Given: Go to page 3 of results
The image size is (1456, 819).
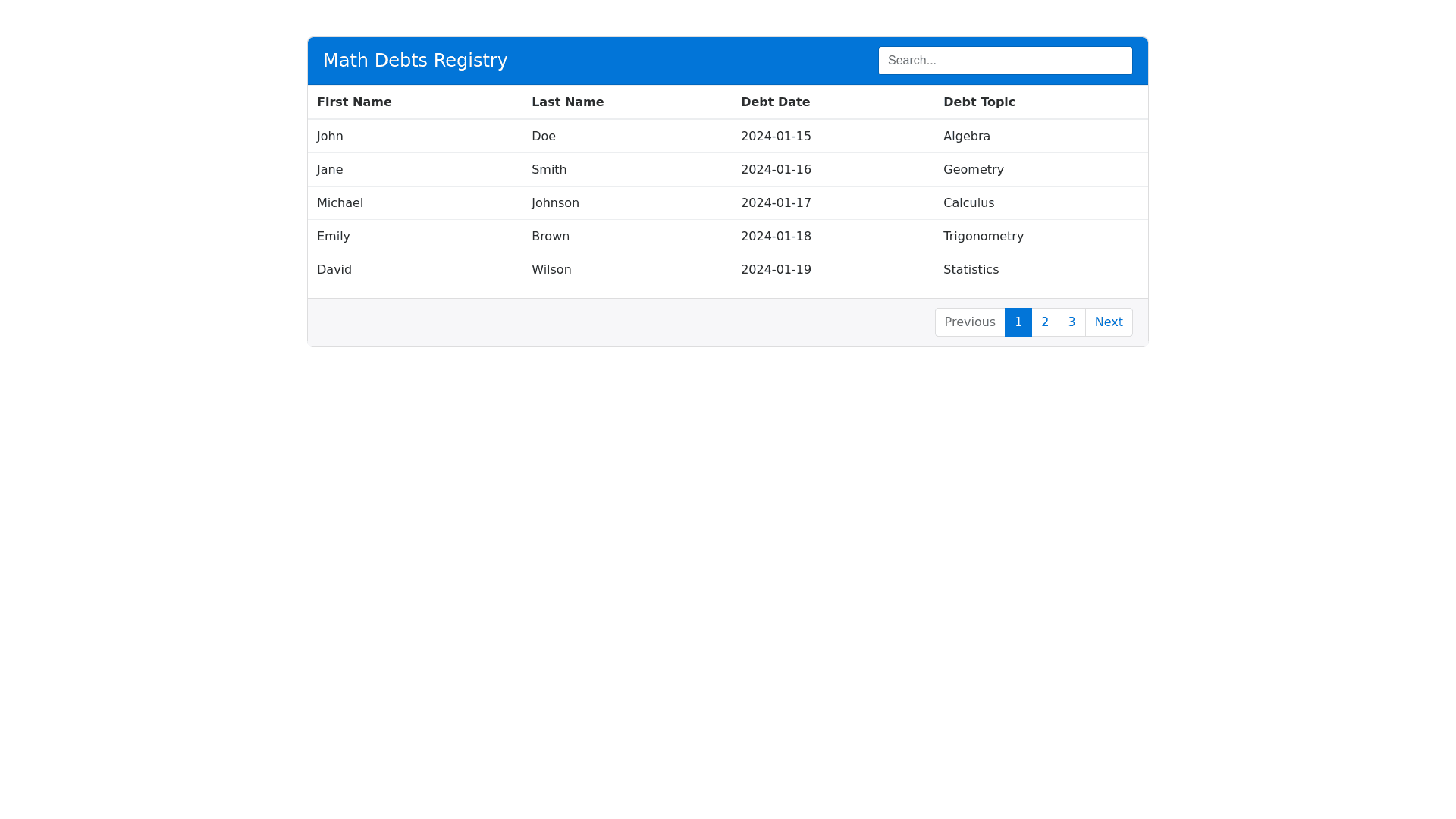Looking at the screenshot, I should 1072,322.
